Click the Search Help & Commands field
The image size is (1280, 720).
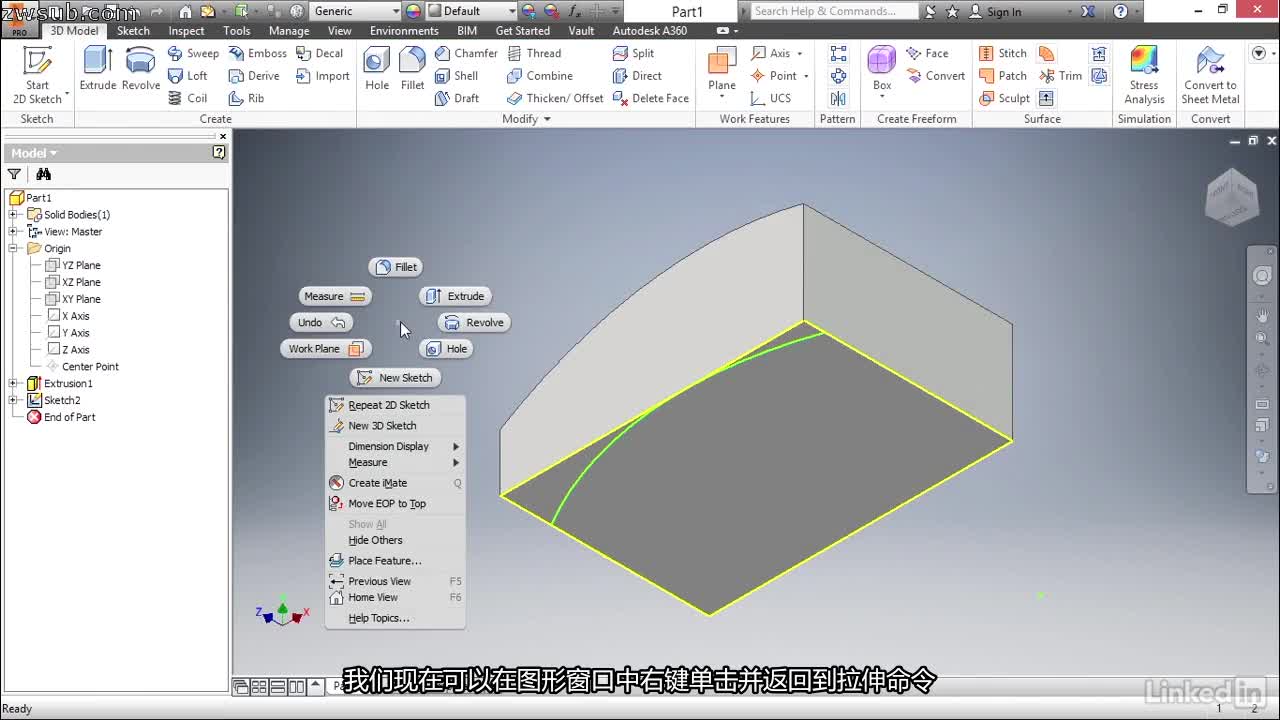833,11
